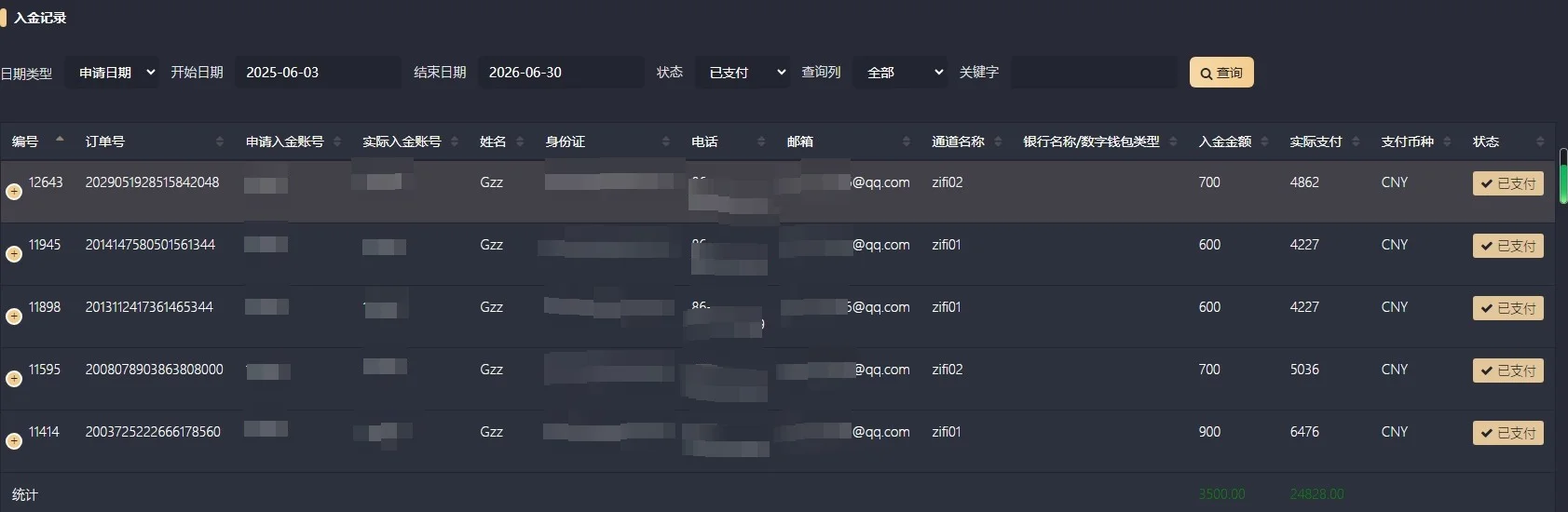Expand row 11414 with plus icon
The height and width of the screenshot is (512, 1568).
pyautogui.click(x=14, y=441)
